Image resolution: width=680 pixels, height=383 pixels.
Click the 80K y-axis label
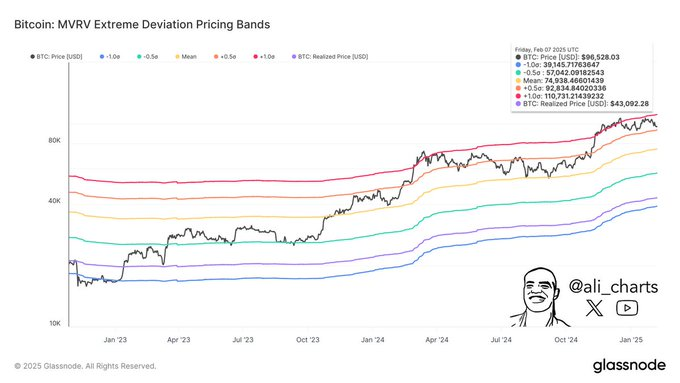pos(55,141)
